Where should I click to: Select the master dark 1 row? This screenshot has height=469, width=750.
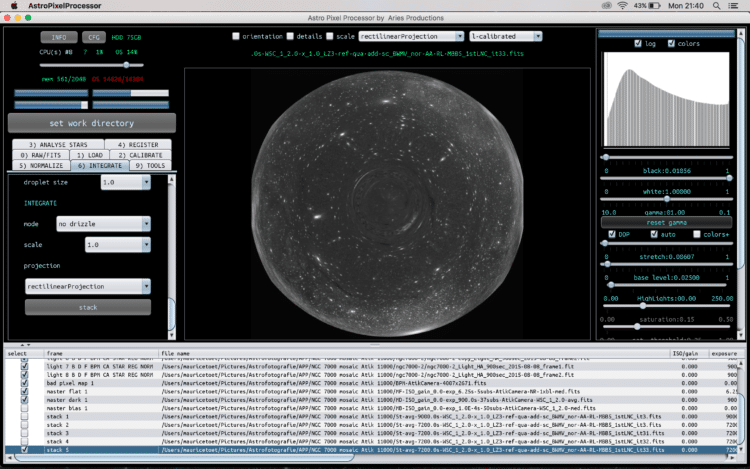pos(371,400)
